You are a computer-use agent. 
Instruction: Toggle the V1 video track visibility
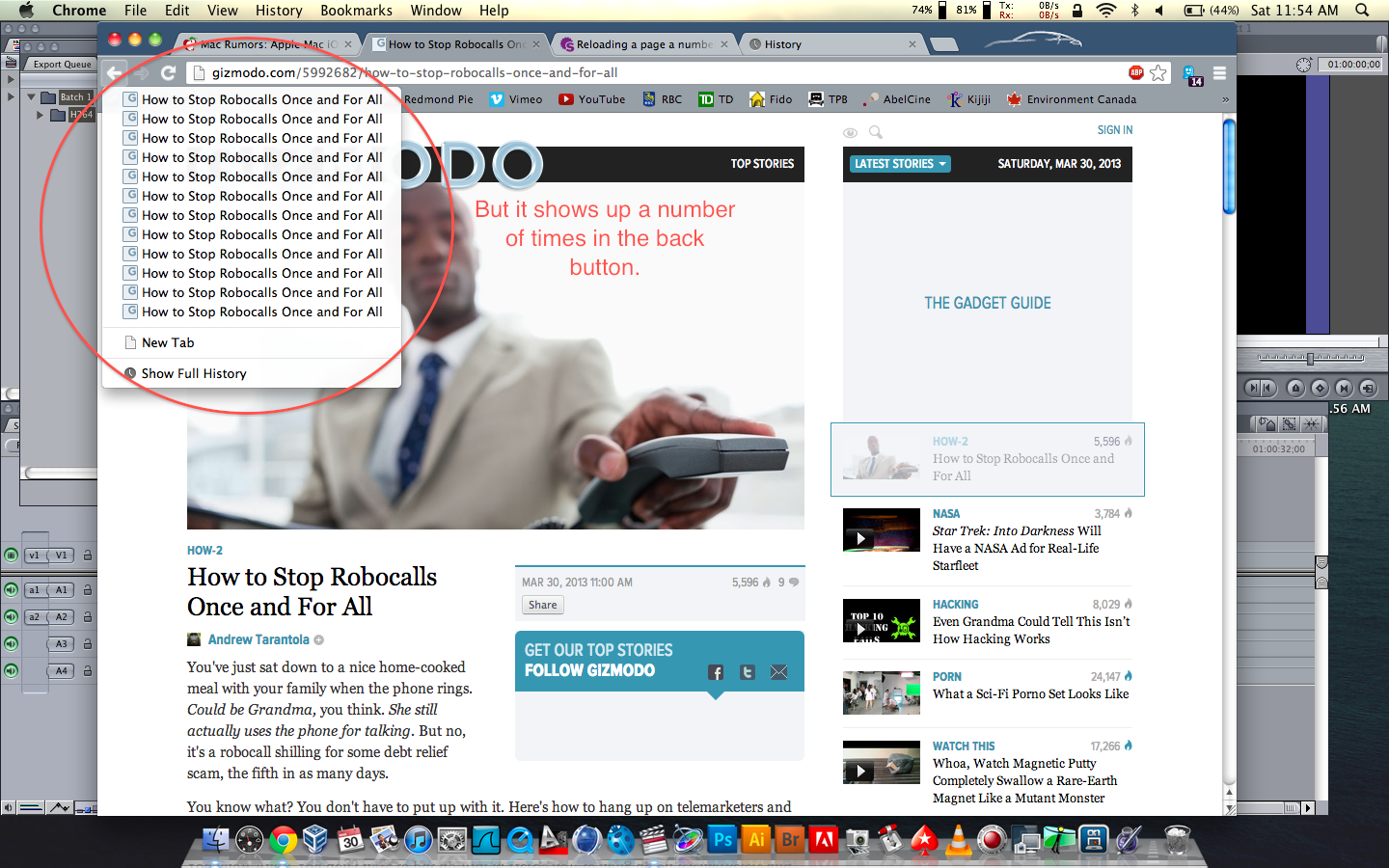tap(11, 556)
